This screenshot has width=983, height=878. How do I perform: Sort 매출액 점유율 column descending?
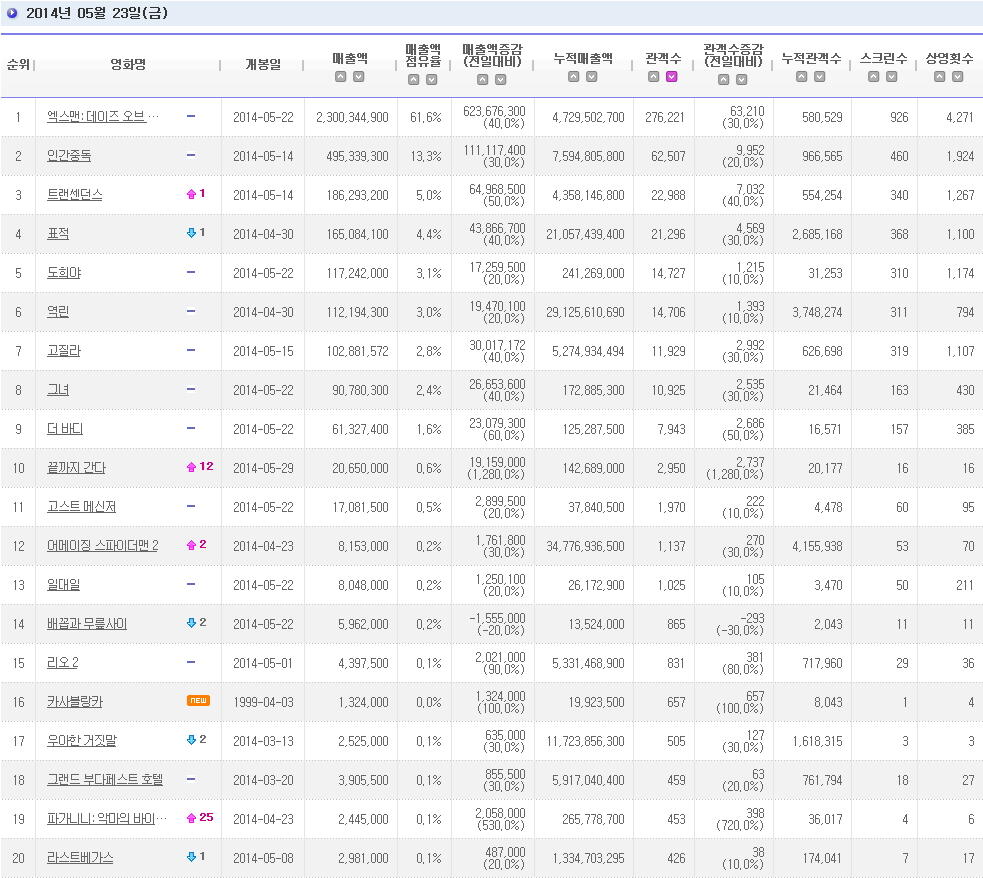(x=431, y=80)
